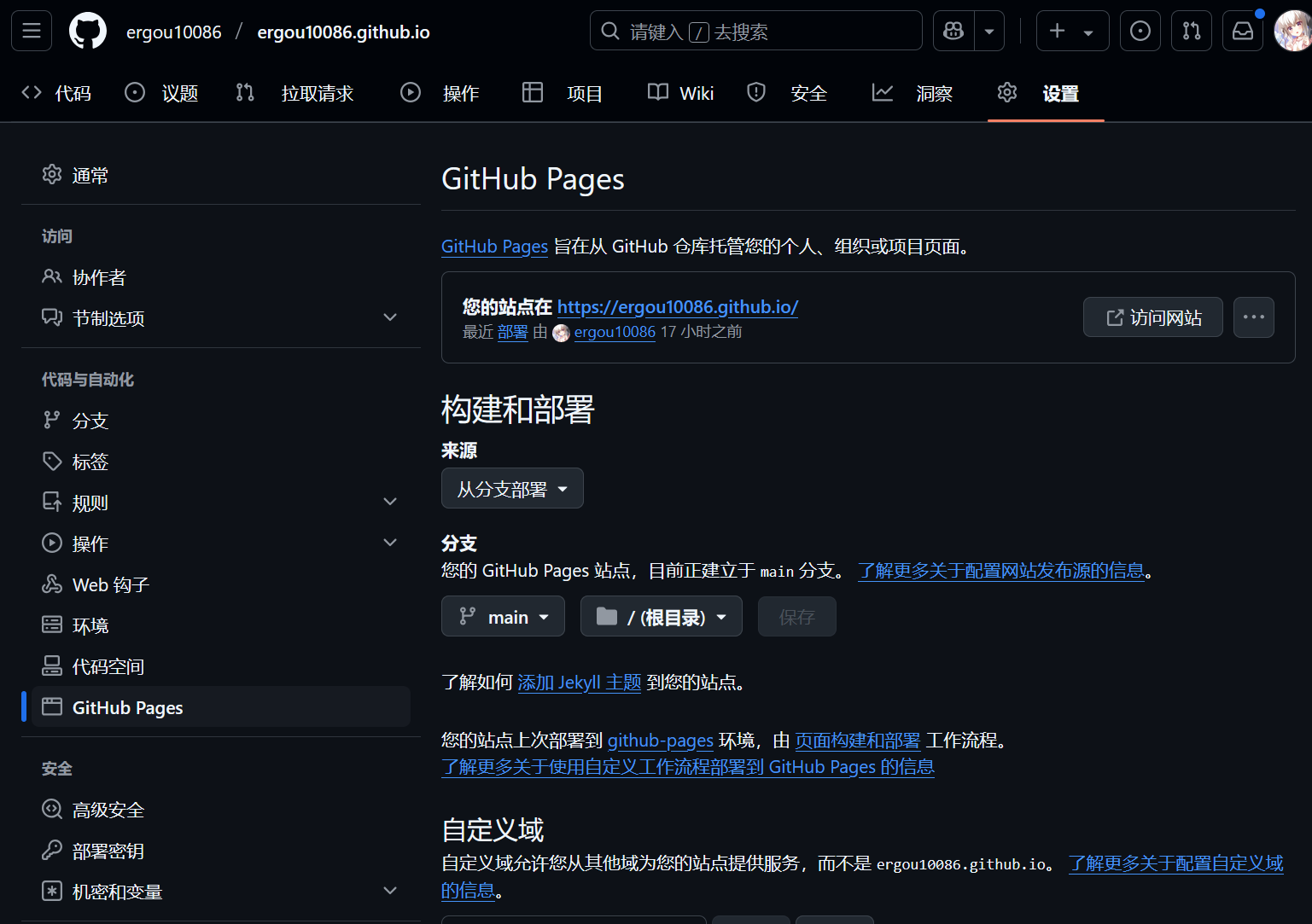Click the GitHub Octocat logo

88,31
